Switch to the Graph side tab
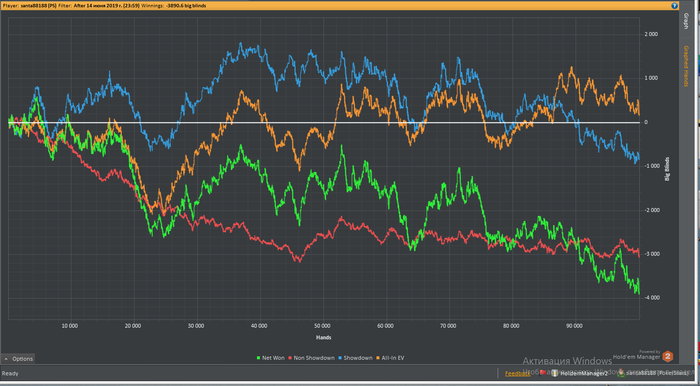 click(x=686, y=21)
